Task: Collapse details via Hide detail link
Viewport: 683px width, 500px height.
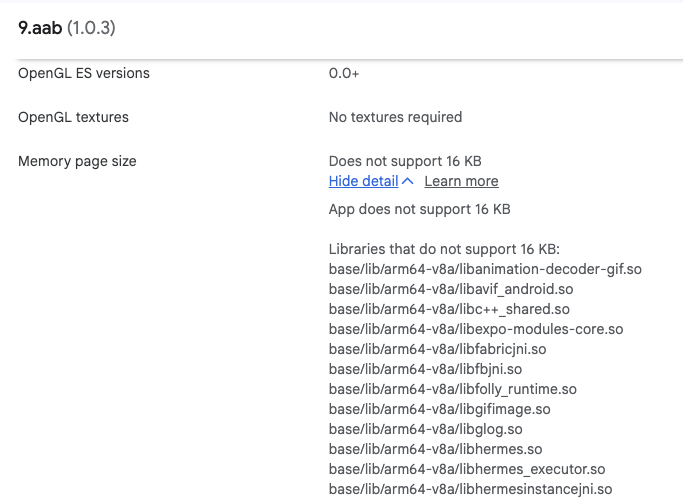Action: [363, 181]
